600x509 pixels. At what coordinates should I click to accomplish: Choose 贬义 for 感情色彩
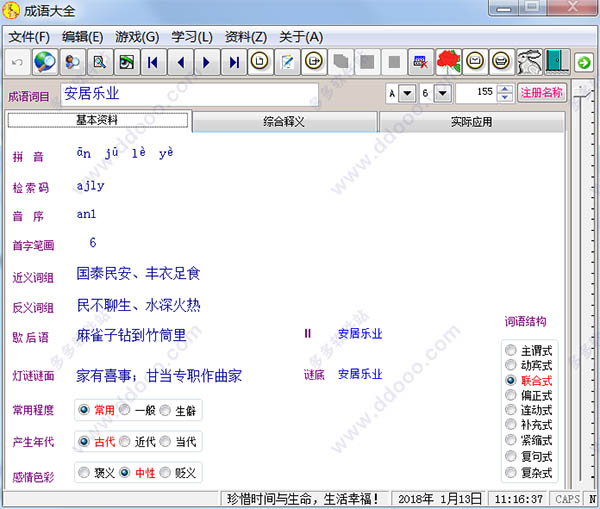pyautogui.click(x=165, y=473)
